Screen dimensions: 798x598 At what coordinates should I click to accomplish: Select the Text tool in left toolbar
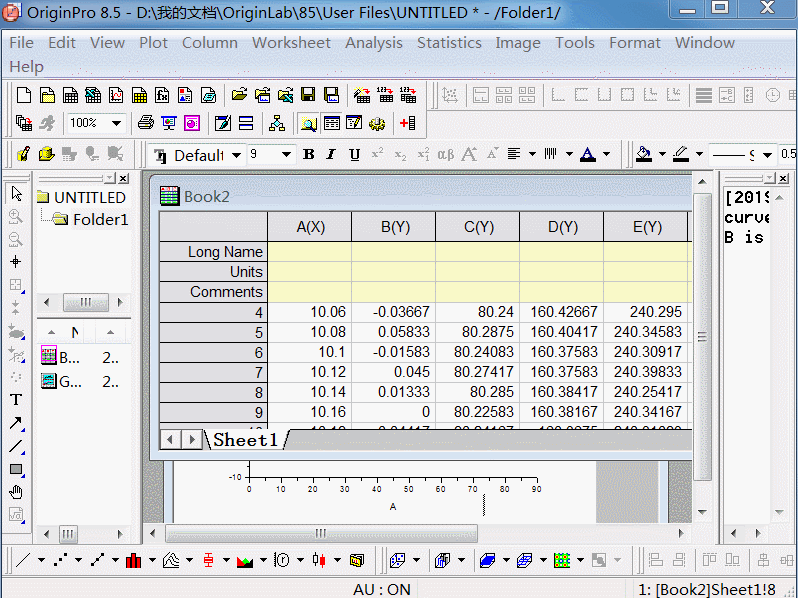coord(16,400)
